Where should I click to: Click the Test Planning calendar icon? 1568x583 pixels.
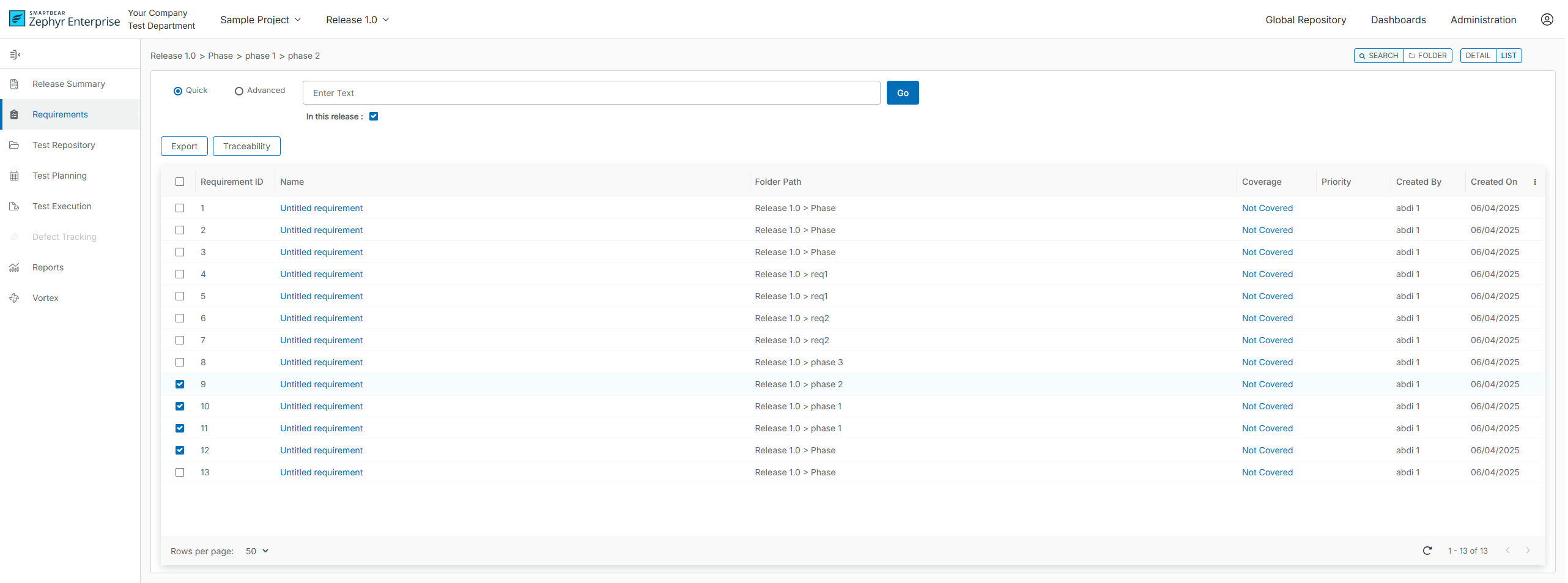[x=15, y=176]
